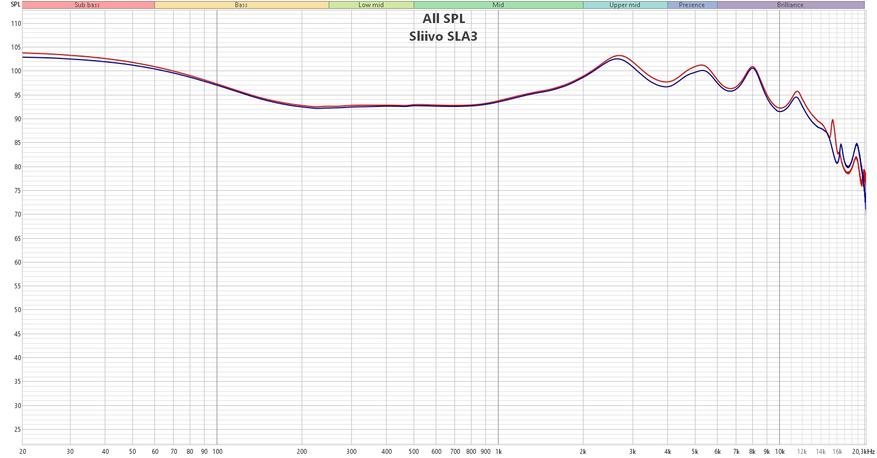877x458 pixels.
Task: Click the SPL axis unit label
Action: click(x=15, y=4)
